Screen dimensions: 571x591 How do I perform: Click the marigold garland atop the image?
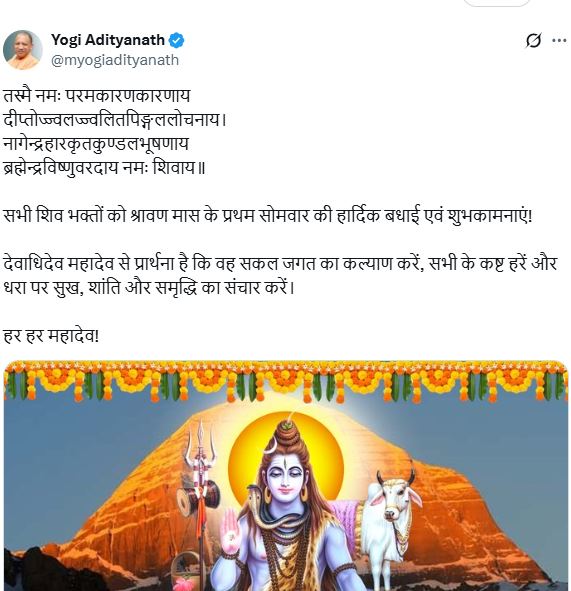(286, 381)
